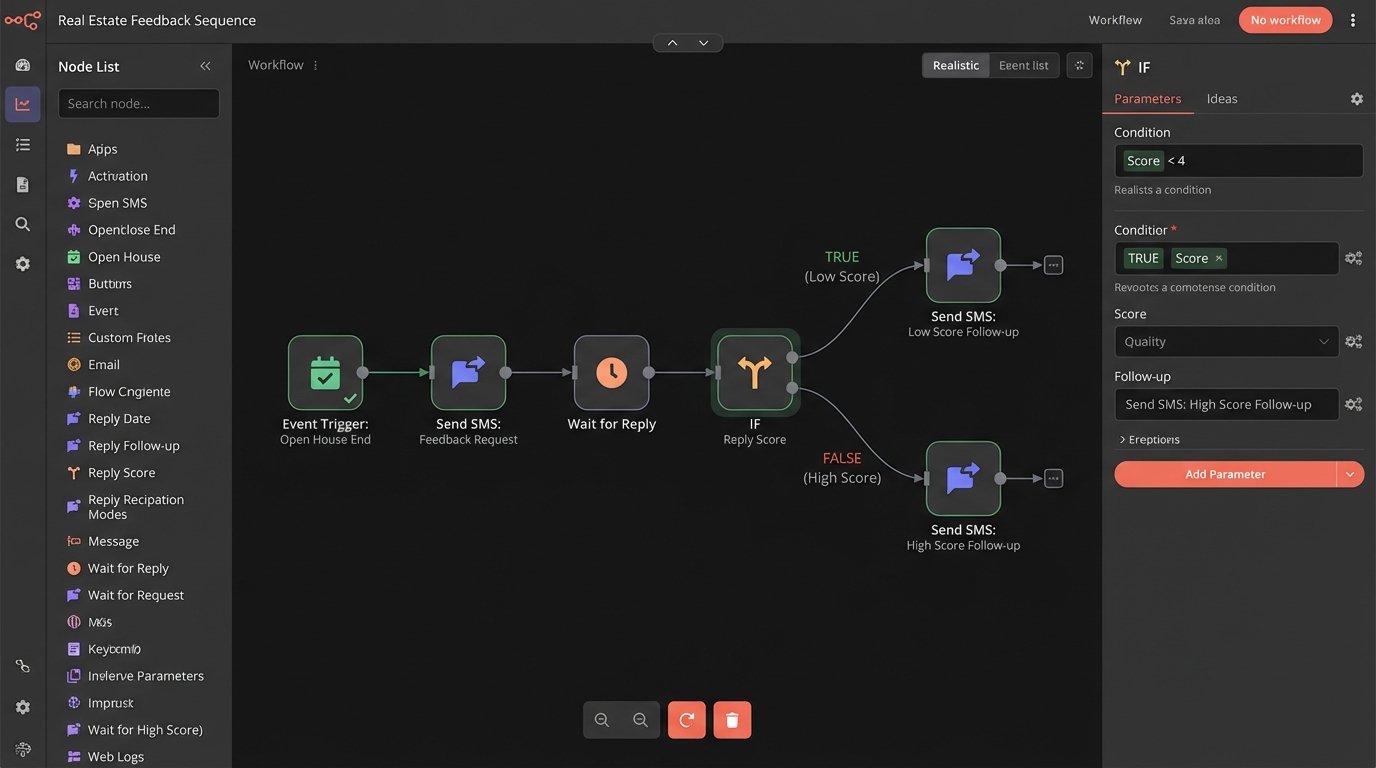Screen dimensions: 1376x768
Task: Open the Add Parameter dropdown arrow
Action: point(1350,474)
